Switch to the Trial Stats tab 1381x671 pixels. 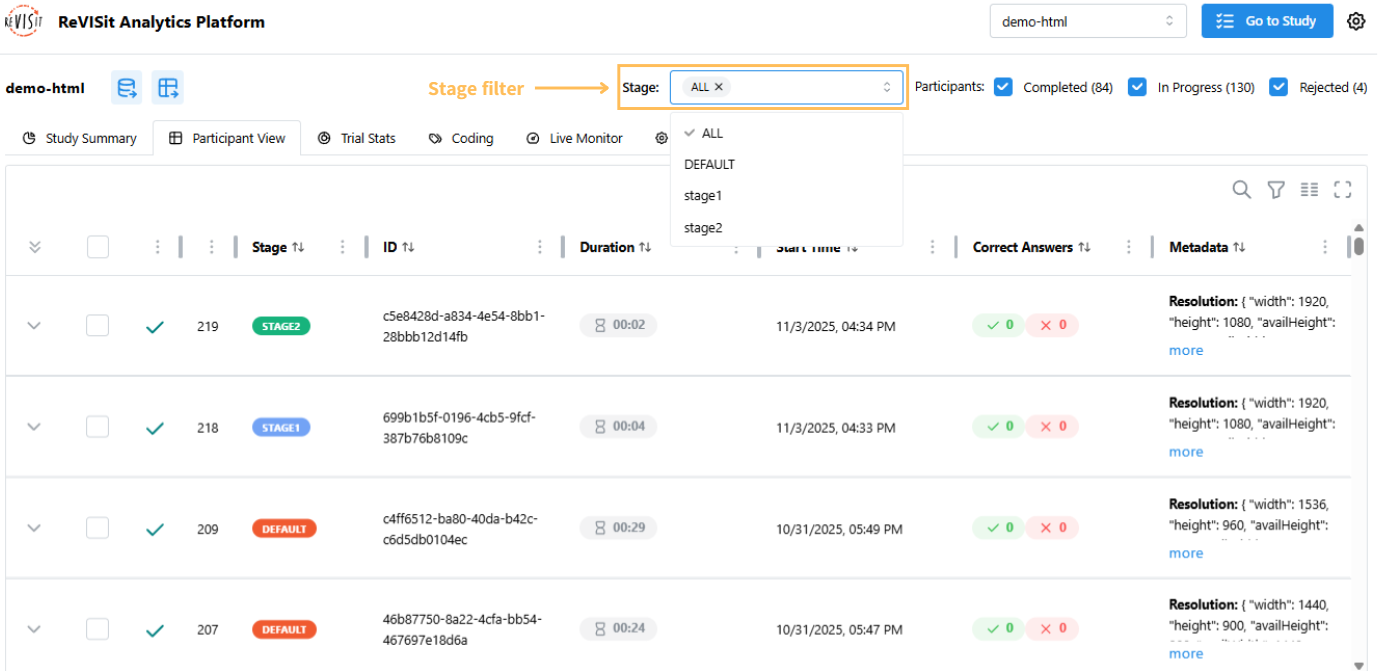click(x=357, y=138)
